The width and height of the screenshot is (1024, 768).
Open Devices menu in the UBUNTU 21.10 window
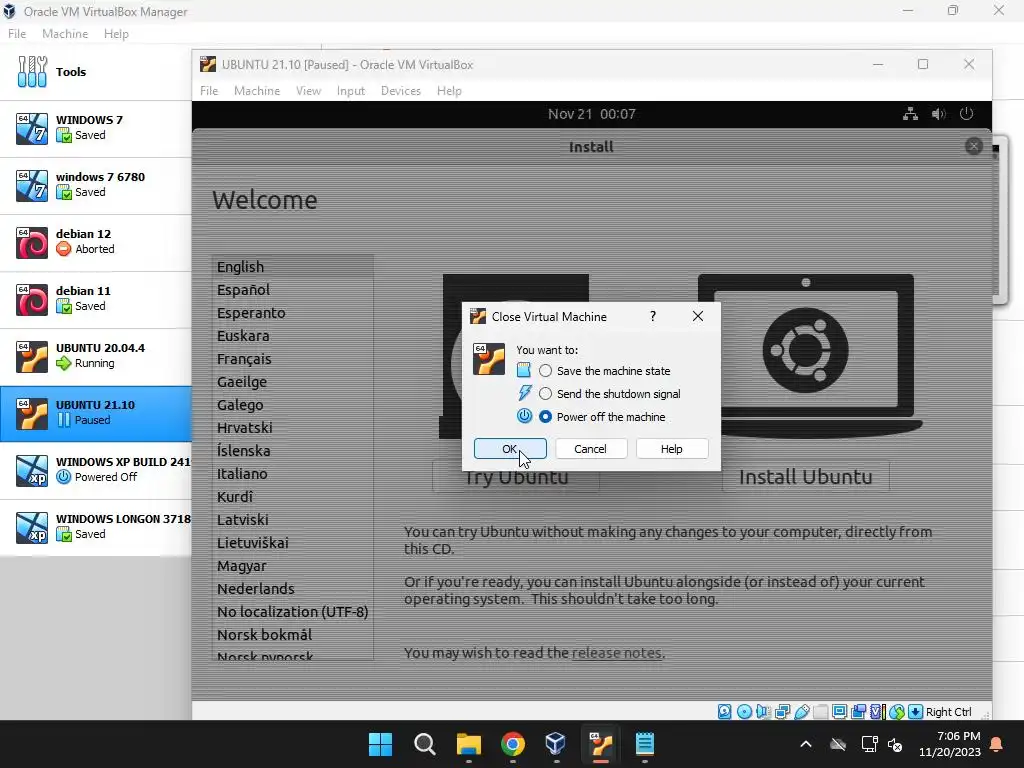click(x=401, y=91)
